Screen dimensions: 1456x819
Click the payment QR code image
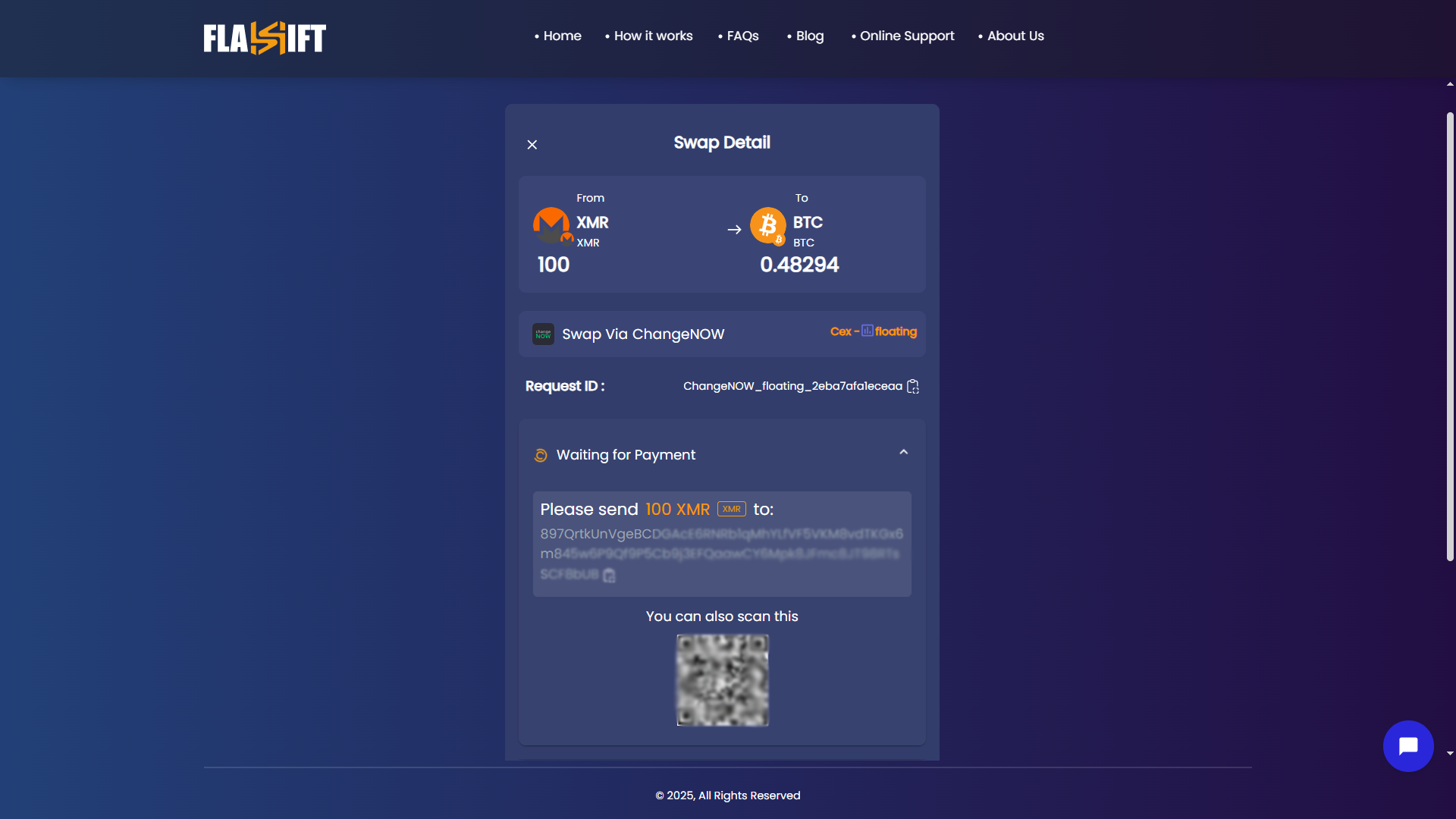pos(722,680)
